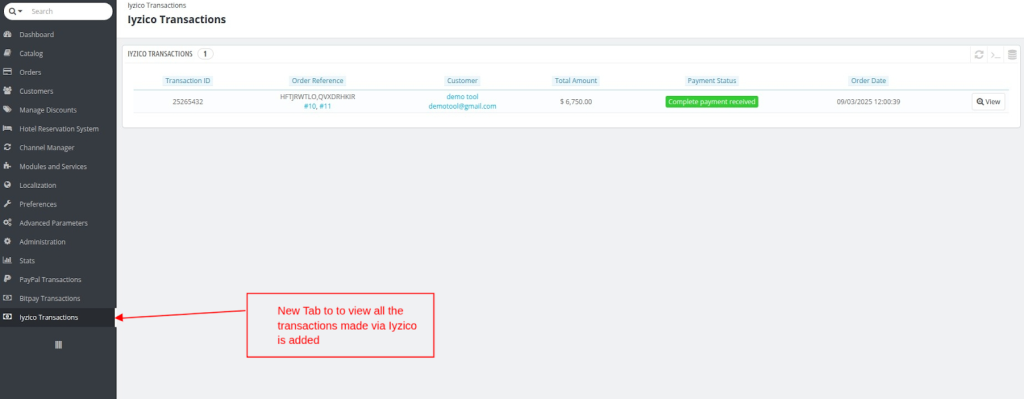Click the Payment Status column header

click(x=711, y=81)
